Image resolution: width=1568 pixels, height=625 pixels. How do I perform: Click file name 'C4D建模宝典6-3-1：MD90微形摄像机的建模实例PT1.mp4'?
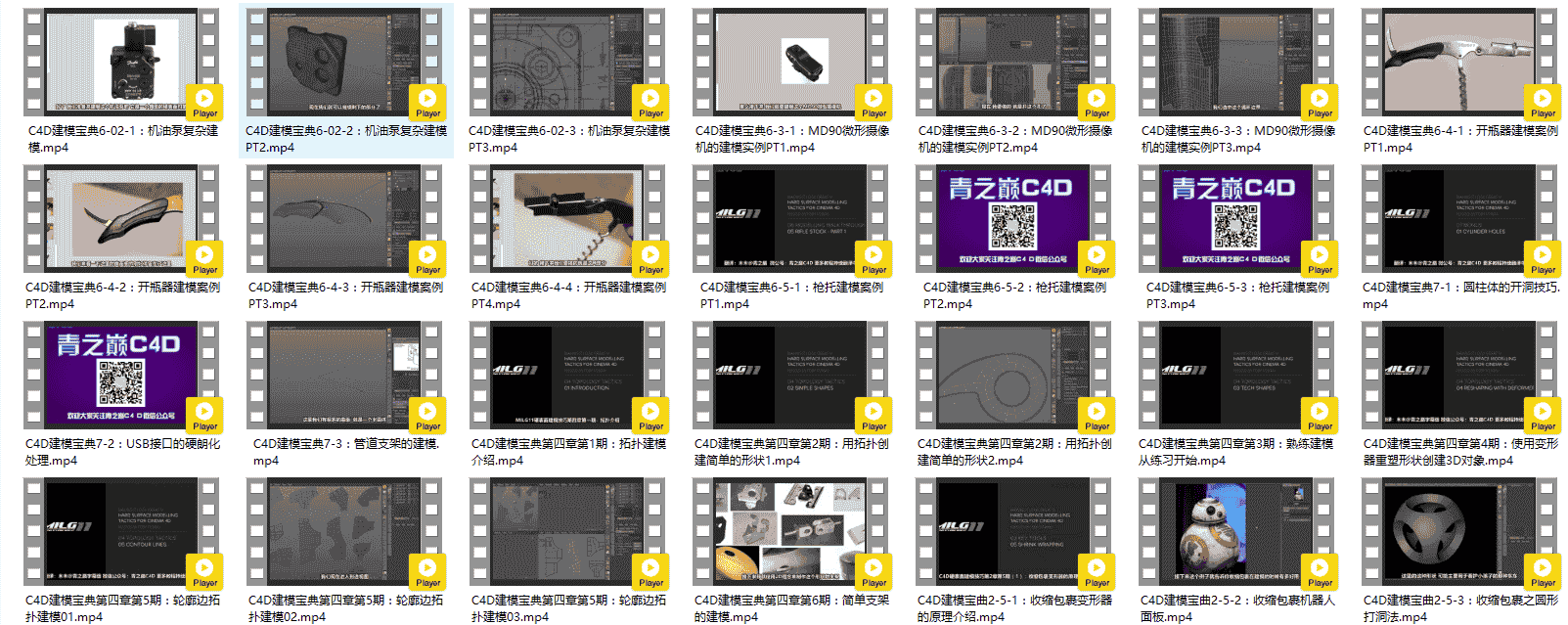coord(792,139)
